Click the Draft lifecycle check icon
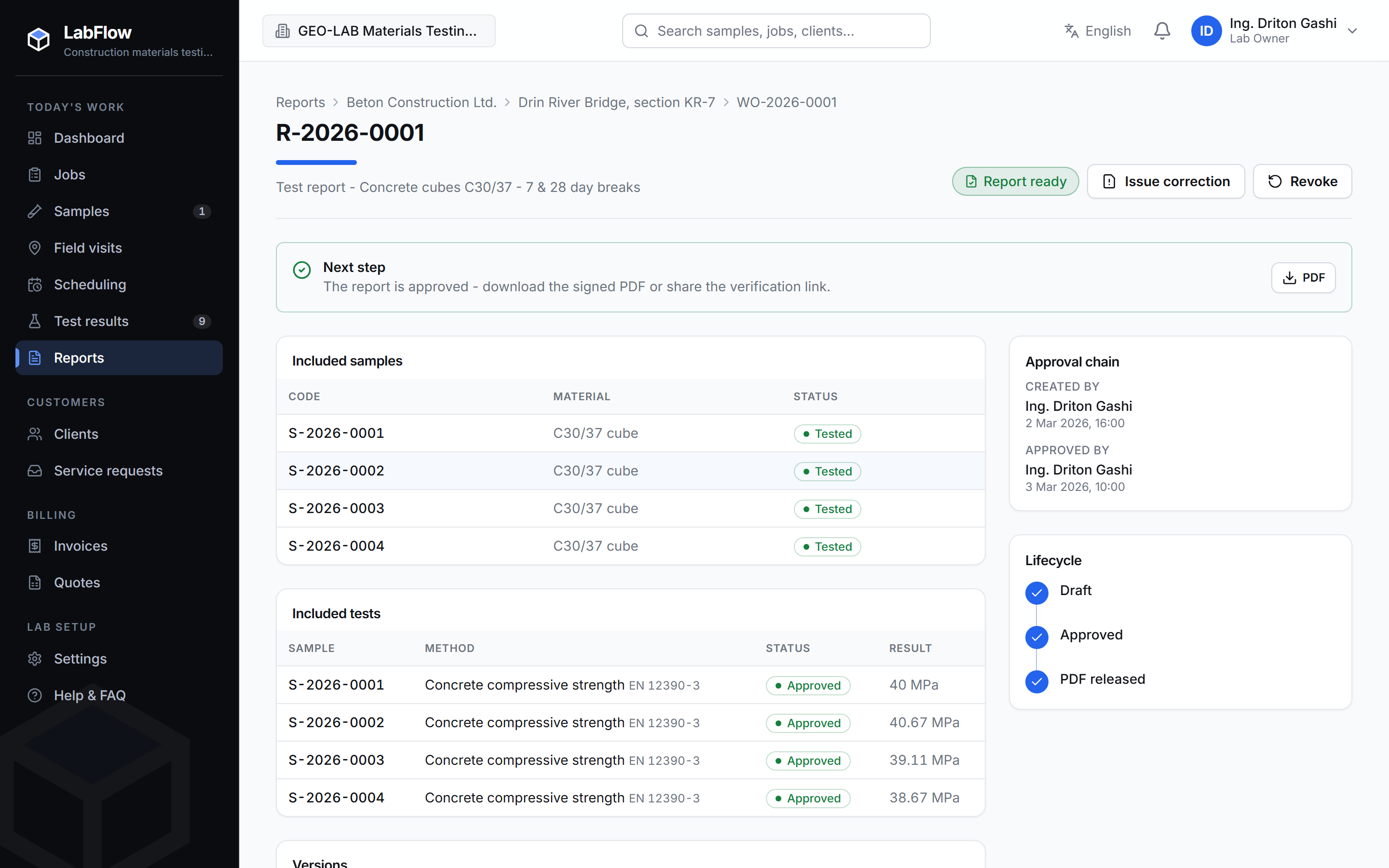 pyautogui.click(x=1036, y=593)
